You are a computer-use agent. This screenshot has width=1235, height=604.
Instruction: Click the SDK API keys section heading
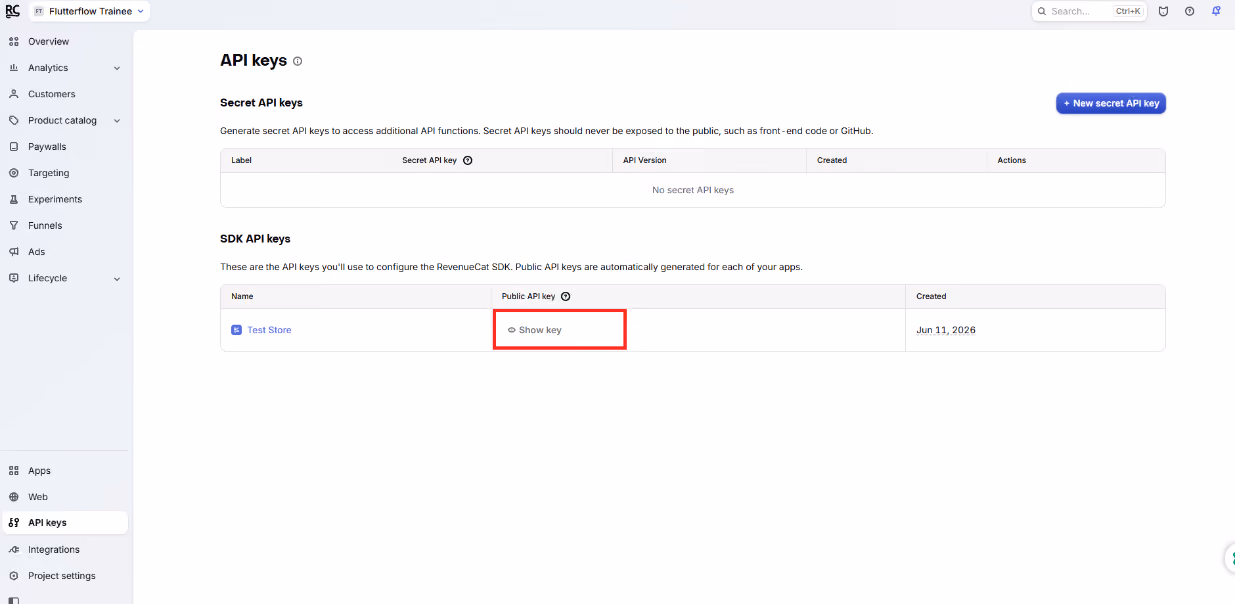pos(255,239)
